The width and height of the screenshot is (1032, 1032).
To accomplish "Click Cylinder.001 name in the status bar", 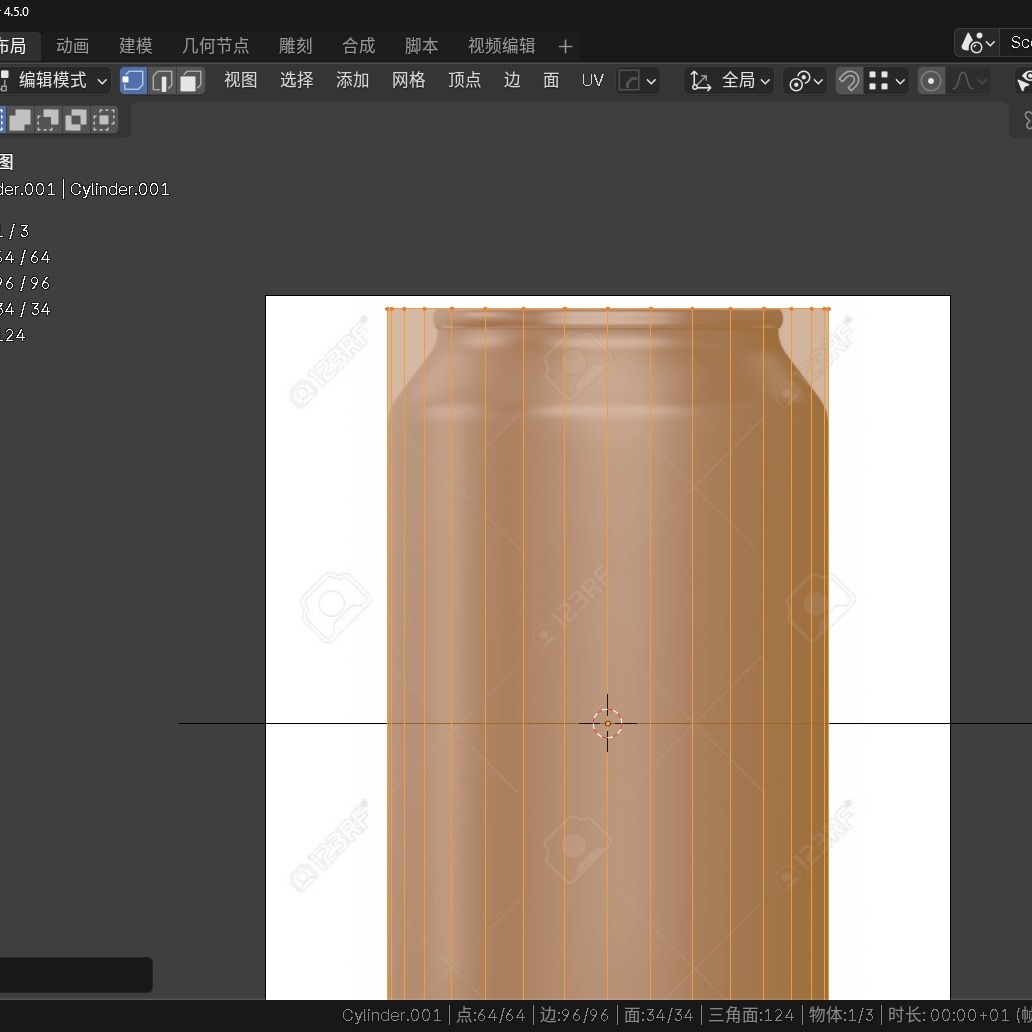I will click(392, 1016).
